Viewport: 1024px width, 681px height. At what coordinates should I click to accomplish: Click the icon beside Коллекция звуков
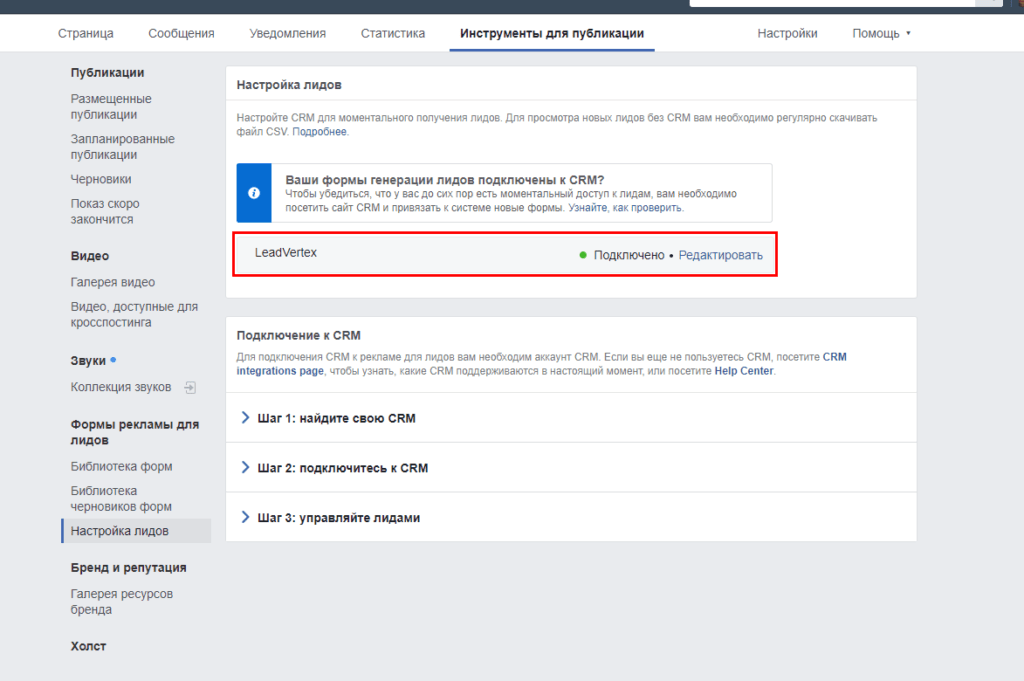(190, 387)
